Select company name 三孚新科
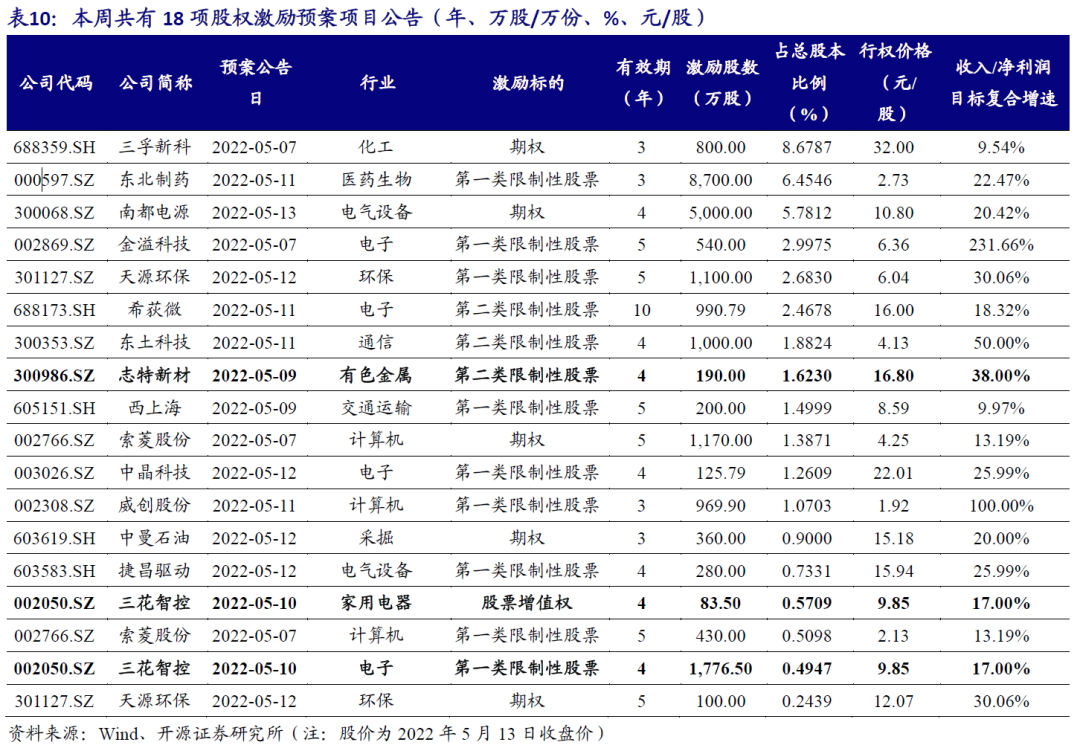This screenshot has height=748, width=1080. (x=155, y=147)
